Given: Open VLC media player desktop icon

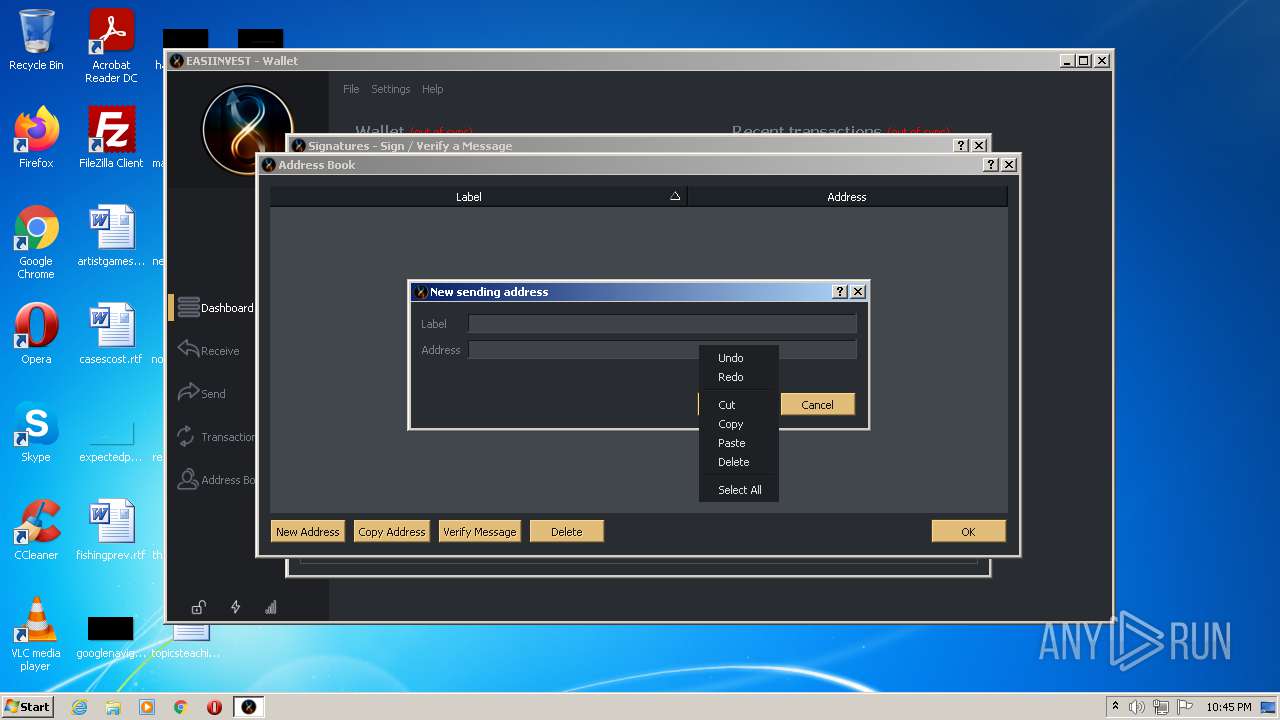Looking at the screenshot, I should point(36,634).
